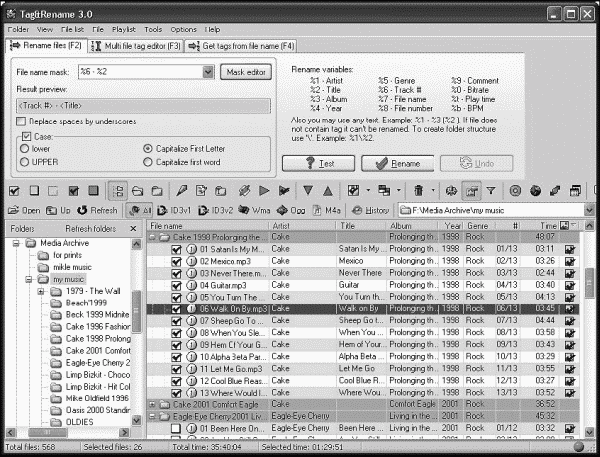Go Up one folder level
Viewport: 600px width, 457px height.
click(x=58, y=211)
